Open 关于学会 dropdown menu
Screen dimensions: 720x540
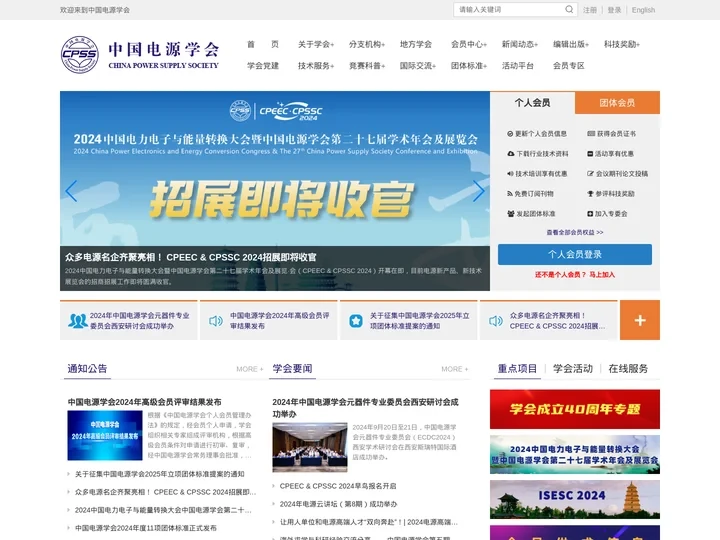316,44
